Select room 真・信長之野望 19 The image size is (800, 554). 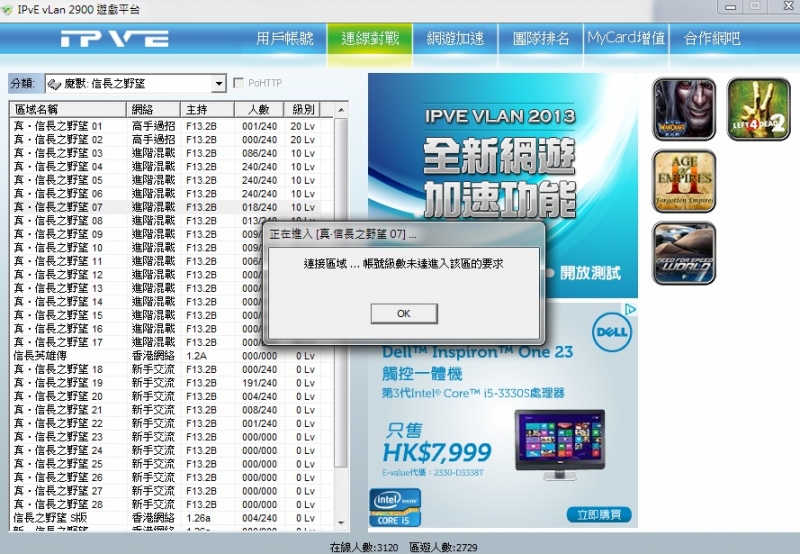171,383
